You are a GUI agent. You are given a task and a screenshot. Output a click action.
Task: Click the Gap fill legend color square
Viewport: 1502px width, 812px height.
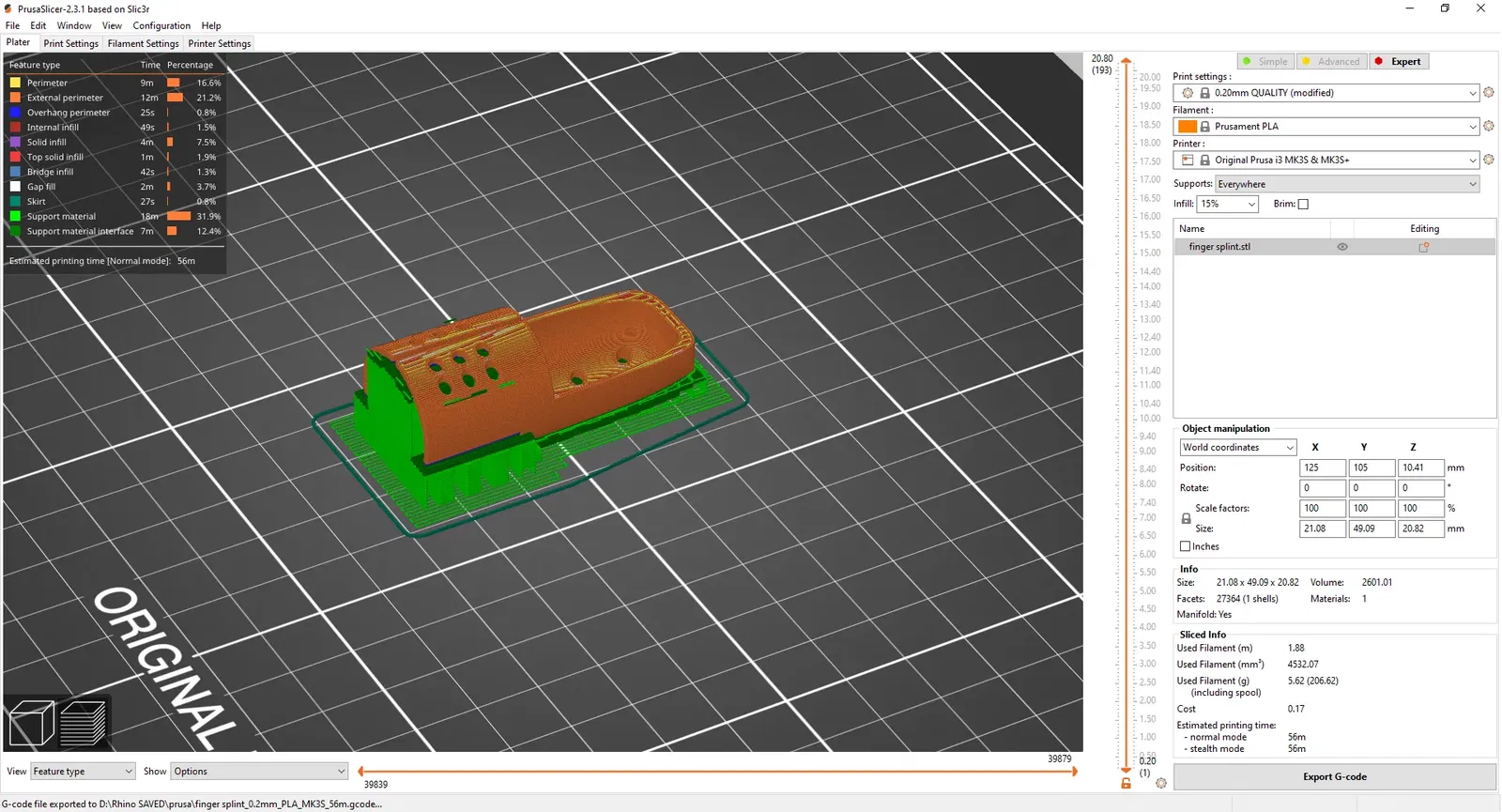(15, 187)
